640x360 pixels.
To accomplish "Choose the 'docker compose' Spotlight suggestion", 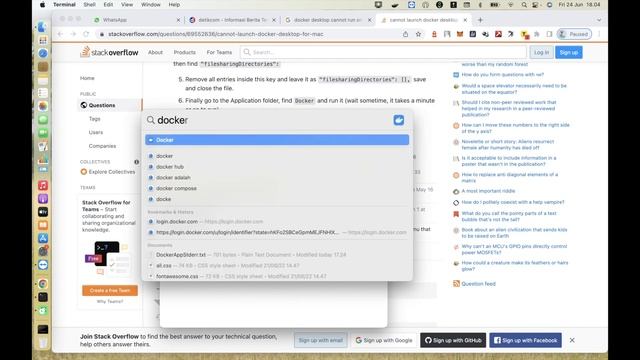I will [277, 188].
